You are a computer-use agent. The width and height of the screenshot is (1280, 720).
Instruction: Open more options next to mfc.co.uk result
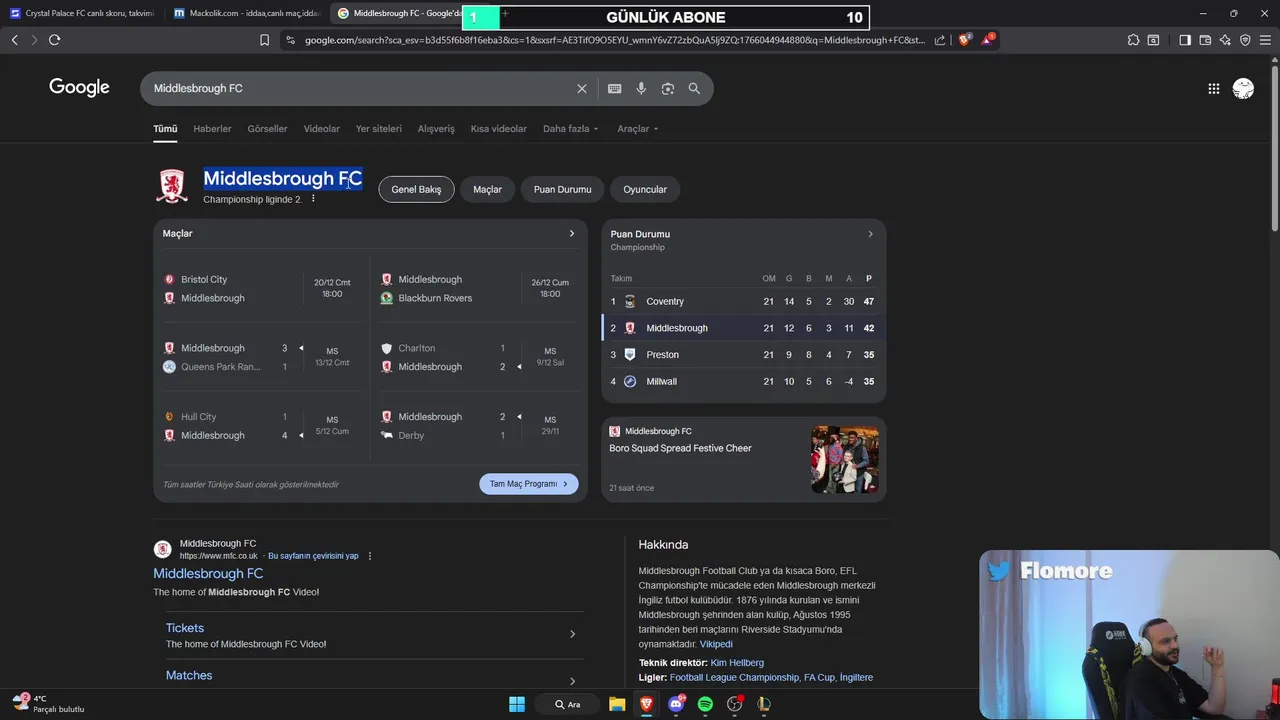tap(370, 556)
